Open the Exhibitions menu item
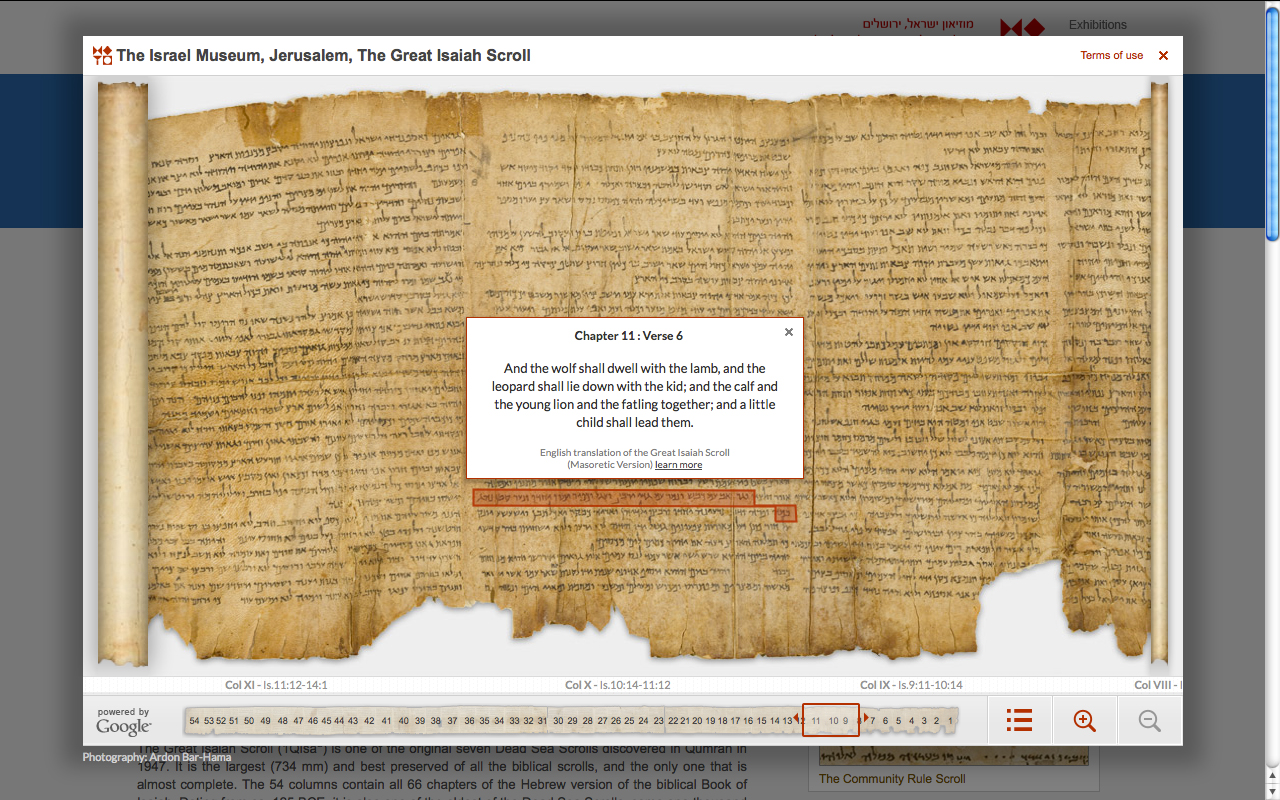1280x800 pixels. [1097, 25]
